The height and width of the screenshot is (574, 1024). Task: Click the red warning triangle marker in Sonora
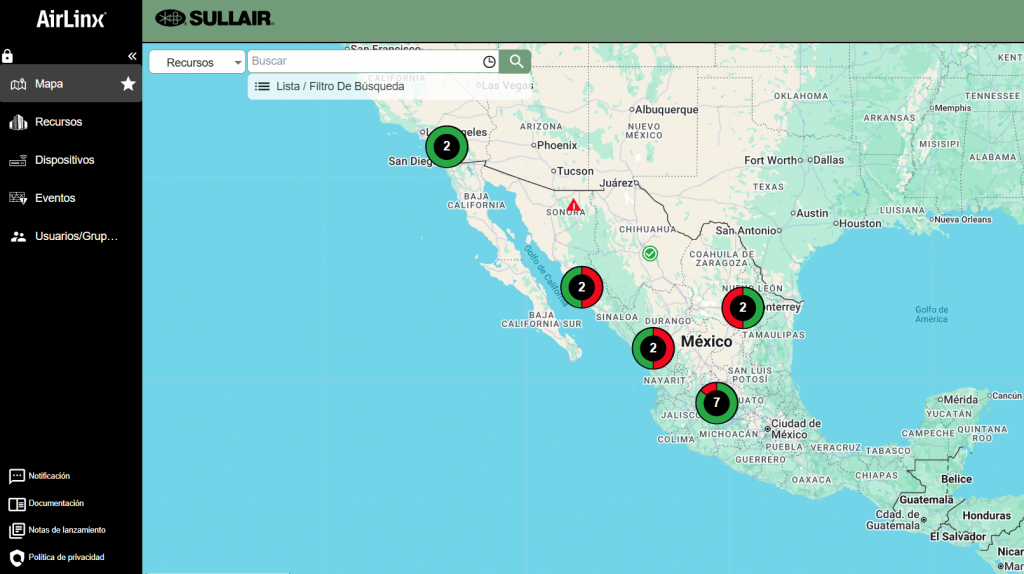pyautogui.click(x=574, y=205)
